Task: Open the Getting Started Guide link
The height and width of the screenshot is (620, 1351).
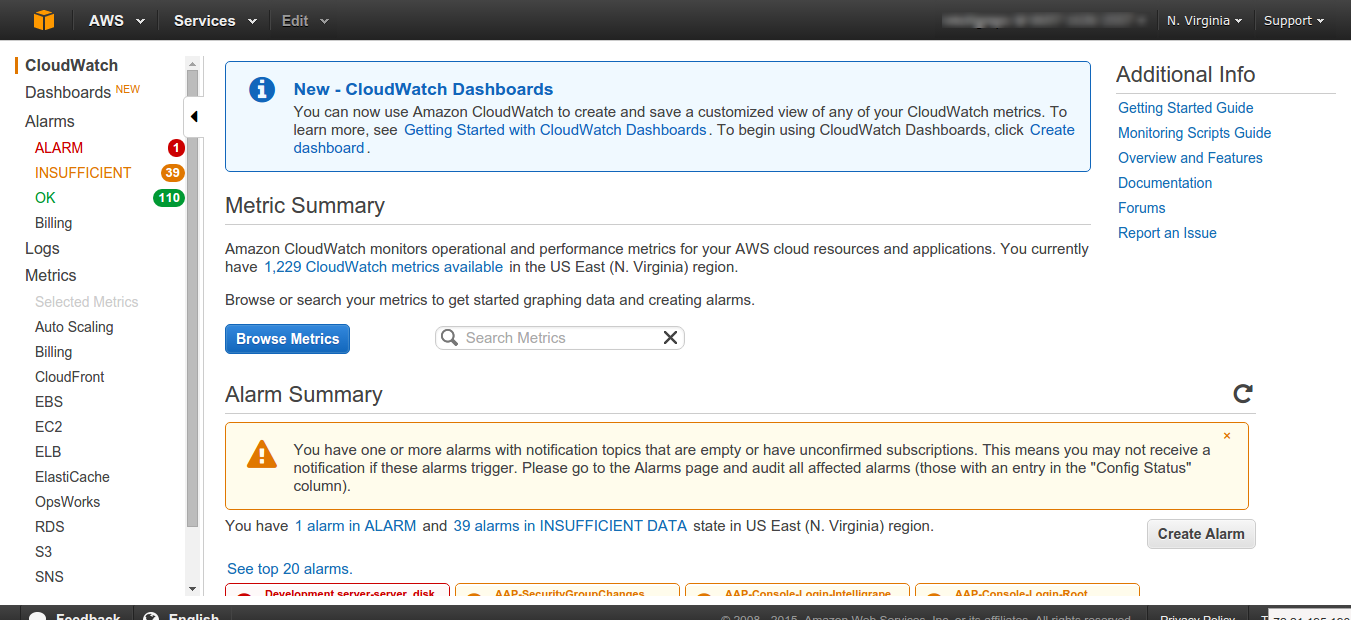Action: pos(1186,108)
